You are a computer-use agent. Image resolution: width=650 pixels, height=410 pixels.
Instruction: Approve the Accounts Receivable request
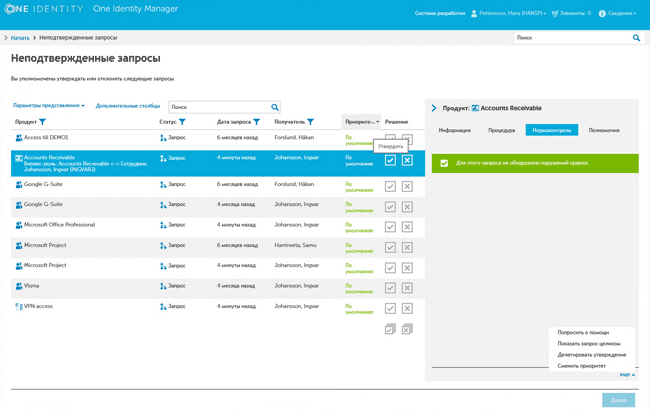point(390,160)
